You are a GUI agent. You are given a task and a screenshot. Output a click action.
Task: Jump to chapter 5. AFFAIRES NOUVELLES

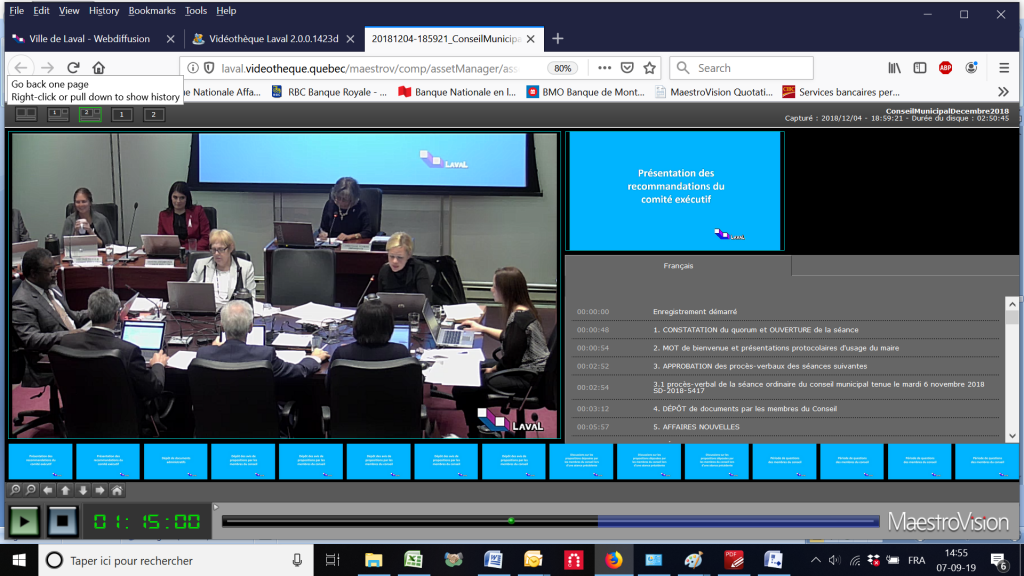point(696,427)
